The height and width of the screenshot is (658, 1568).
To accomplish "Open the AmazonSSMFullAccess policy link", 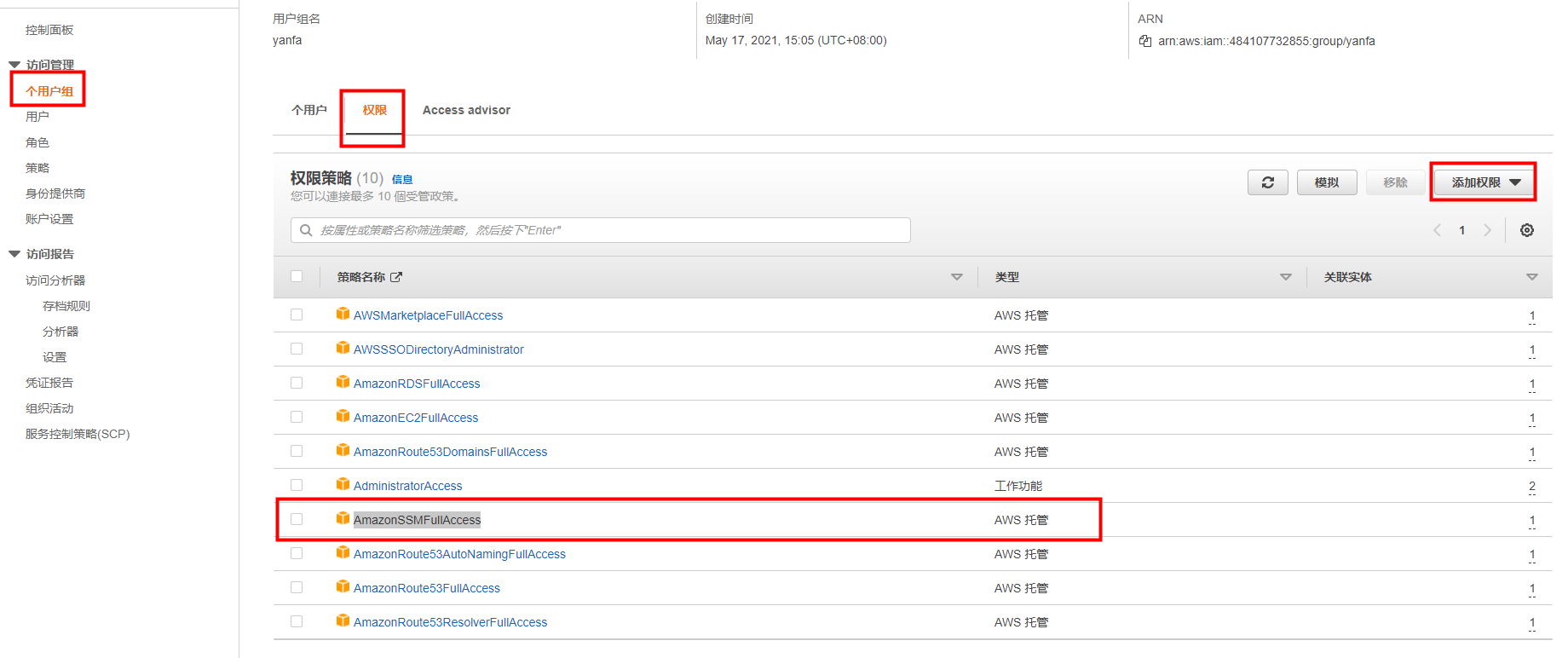I will pos(417,520).
